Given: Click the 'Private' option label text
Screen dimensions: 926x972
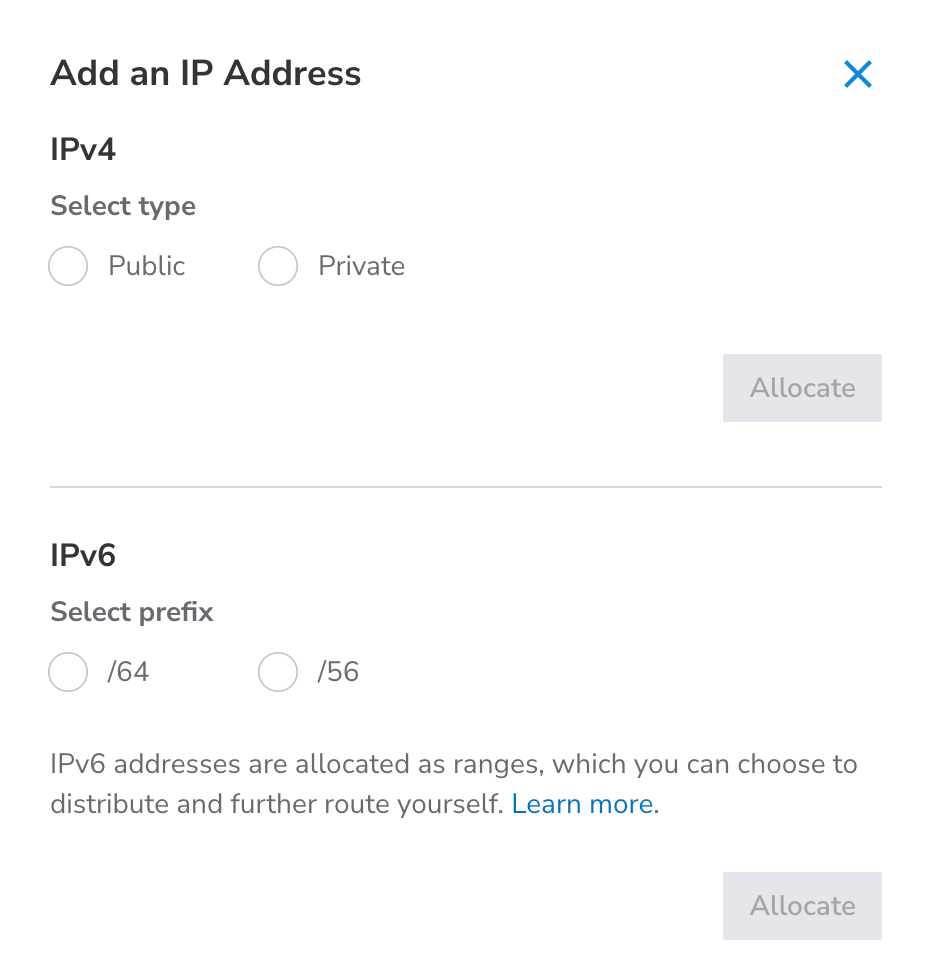Looking at the screenshot, I should pos(361,267).
